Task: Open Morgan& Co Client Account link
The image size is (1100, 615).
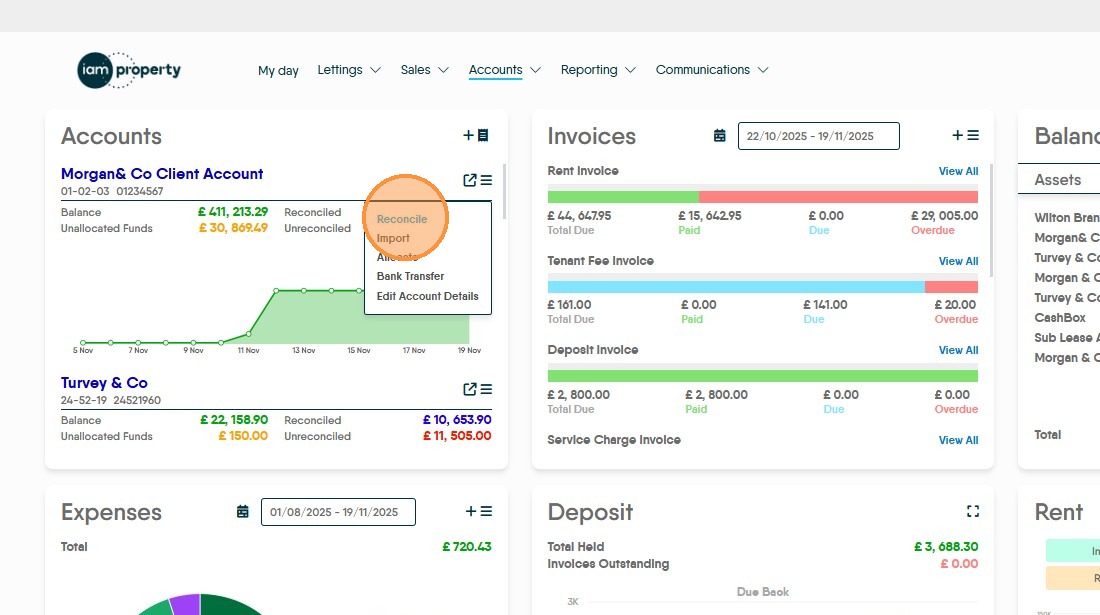Action: pos(162,174)
